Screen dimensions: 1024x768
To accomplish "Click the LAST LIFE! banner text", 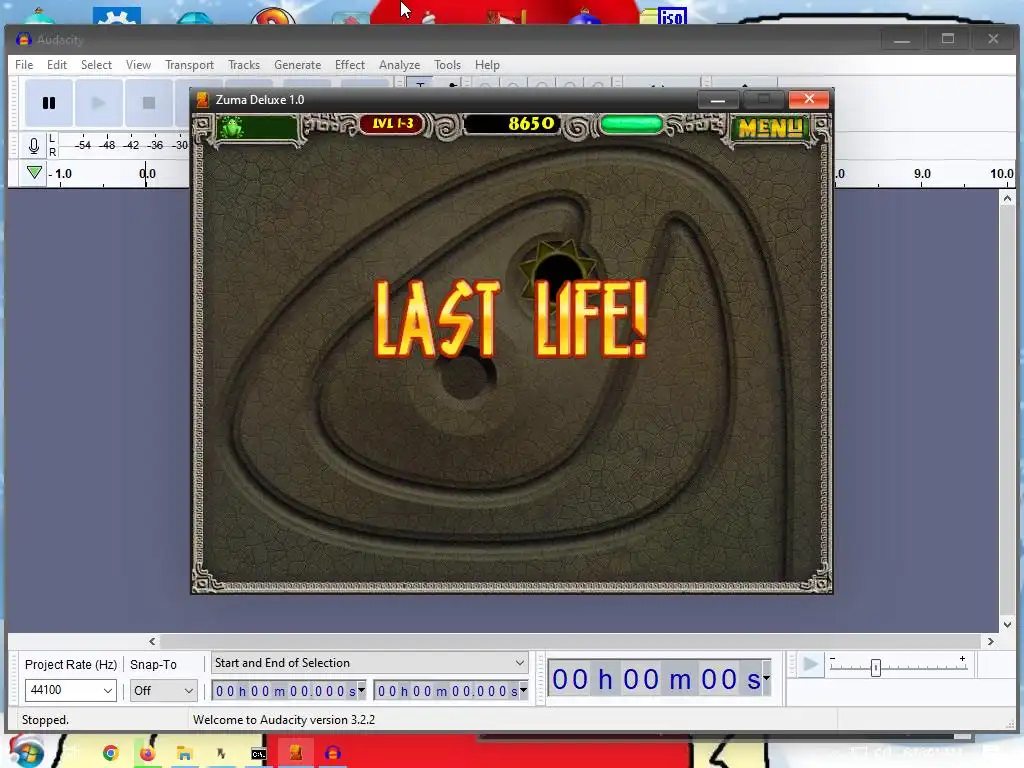I will 511,319.
